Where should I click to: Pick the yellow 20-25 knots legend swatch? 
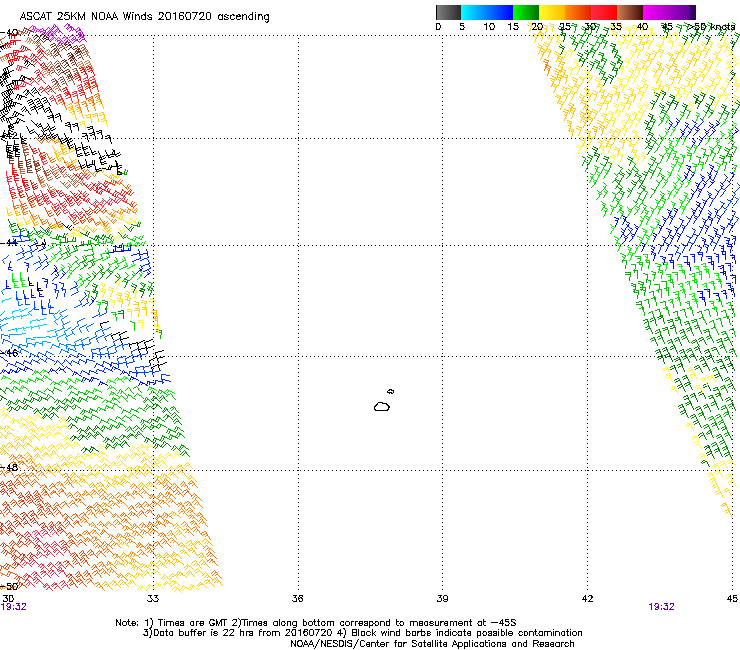pos(552,12)
